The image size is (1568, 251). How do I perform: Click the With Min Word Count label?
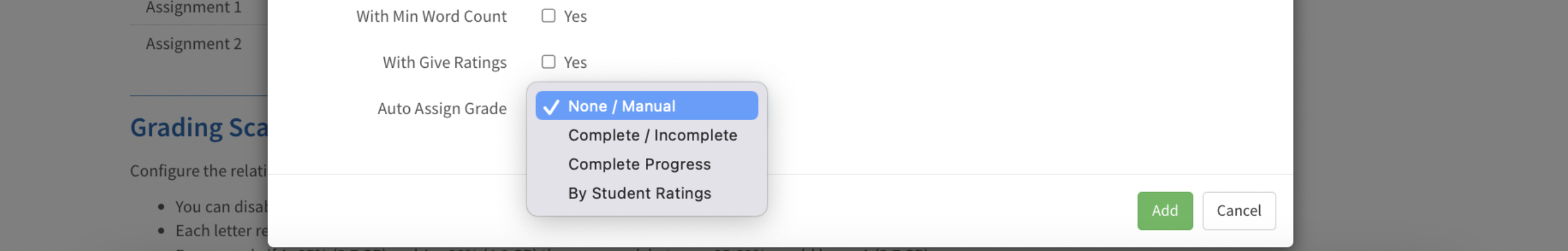431,16
